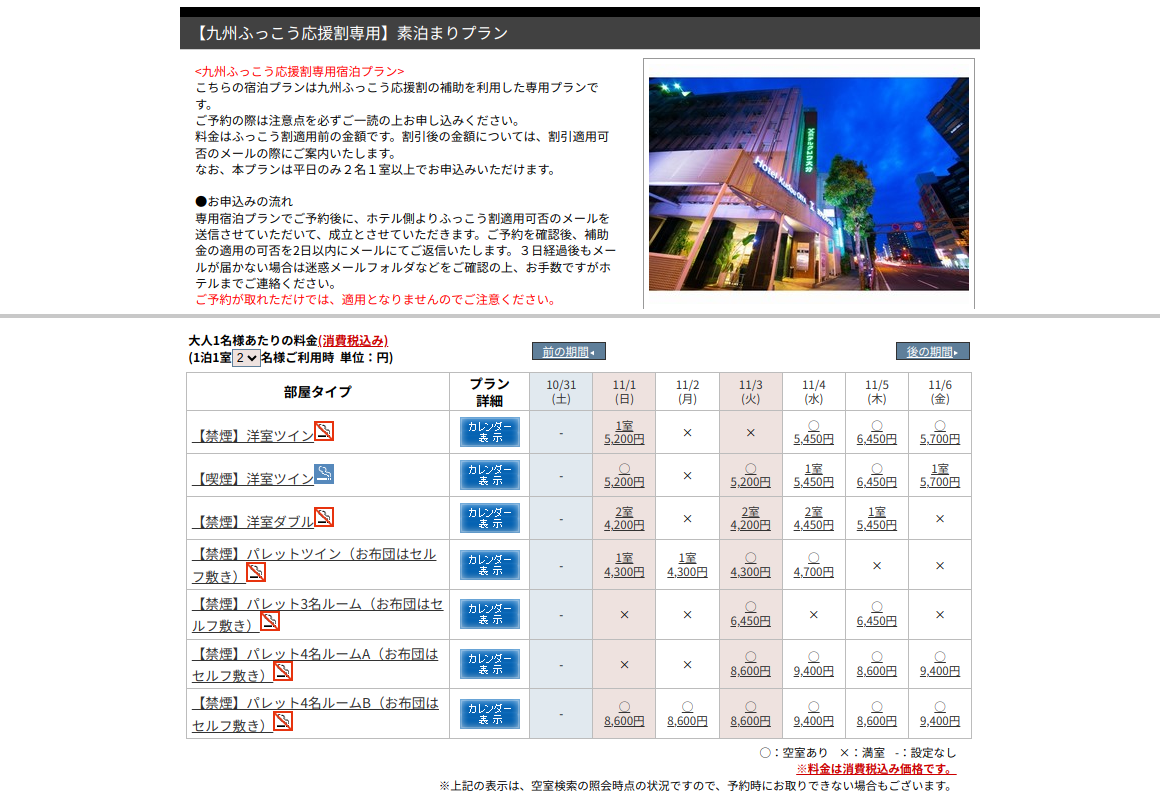Show calendar for 【禁煙】洋室ダブル
The height and width of the screenshot is (797, 1160).
(490, 518)
